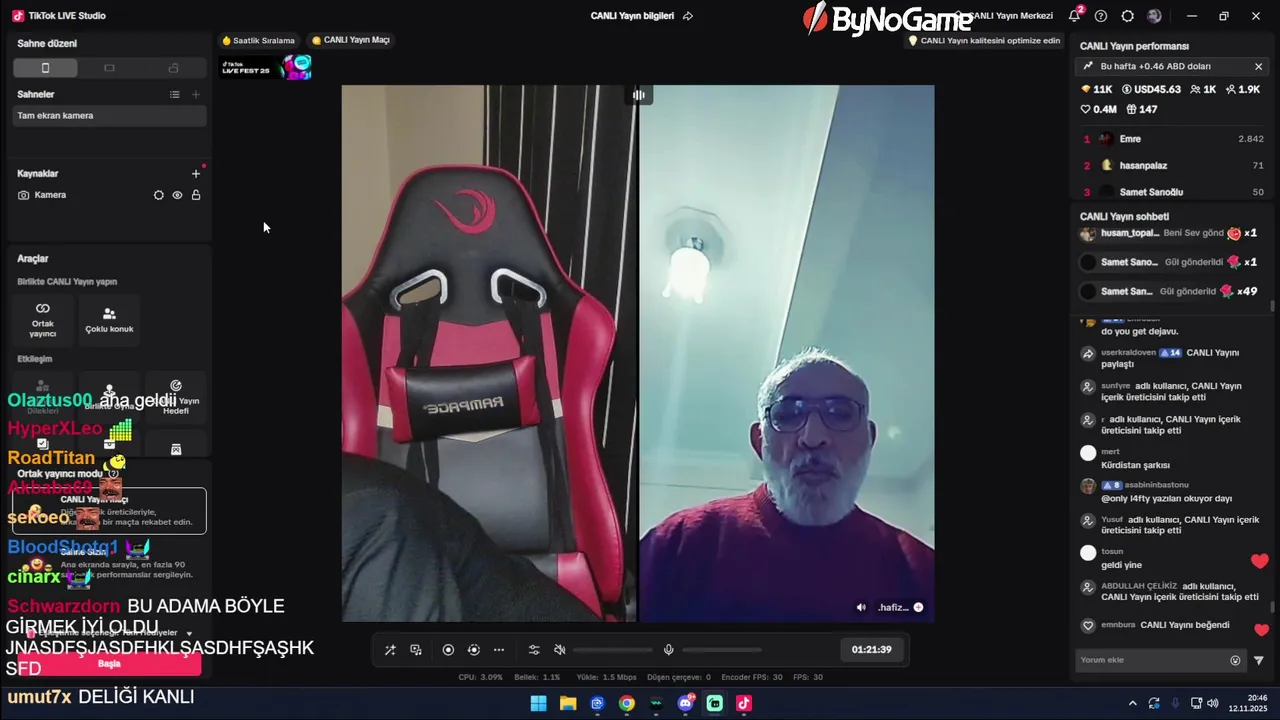Click the replay clip capture icon
The width and height of the screenshot is (1280, 720).
(x=474, y=650)
